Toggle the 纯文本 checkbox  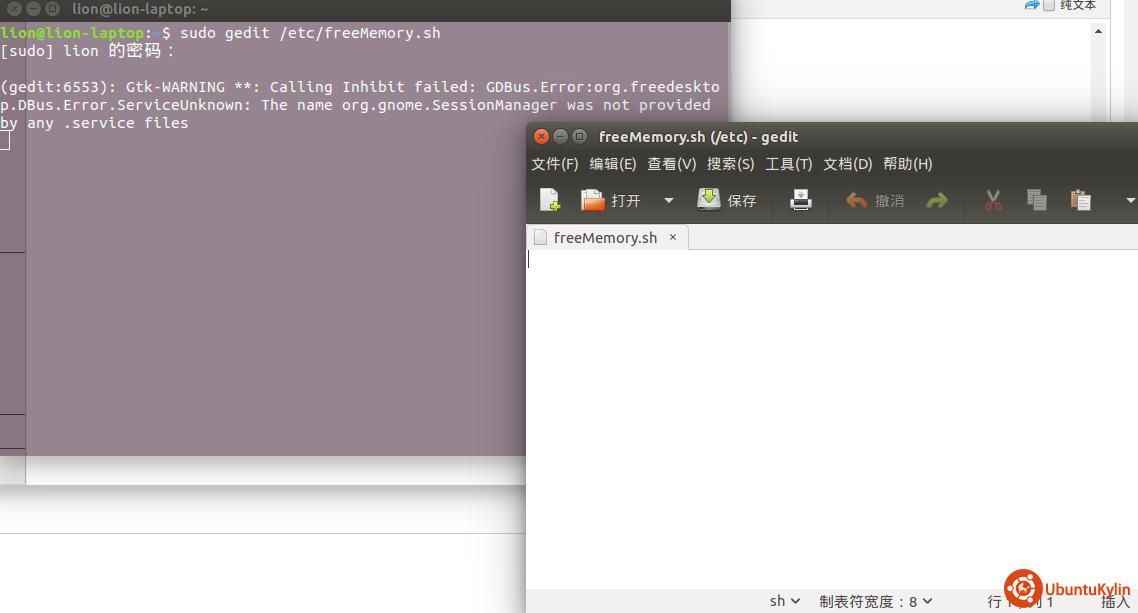(x=1049, y=5)
